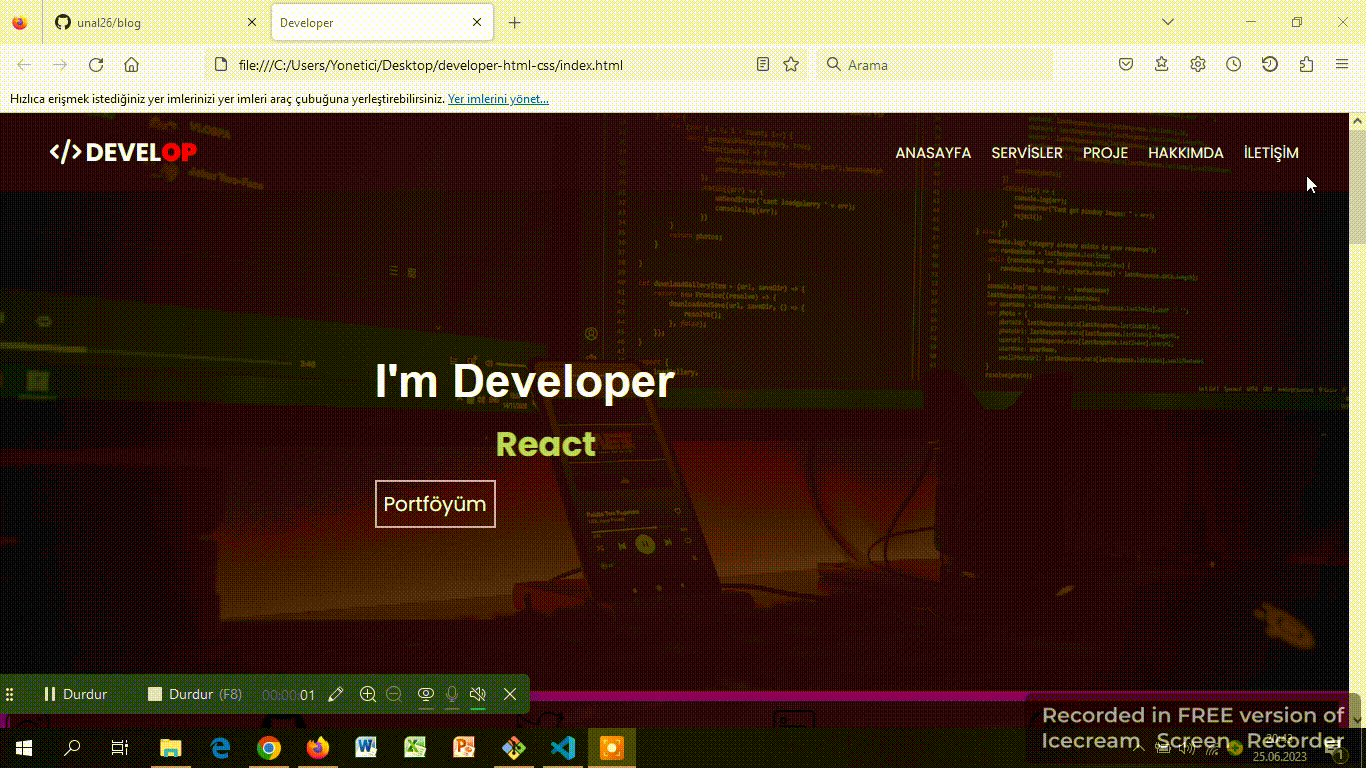Open HAKKIMDA in the navigation
Screen dimensions: 1366x768
coord(1186,153)
